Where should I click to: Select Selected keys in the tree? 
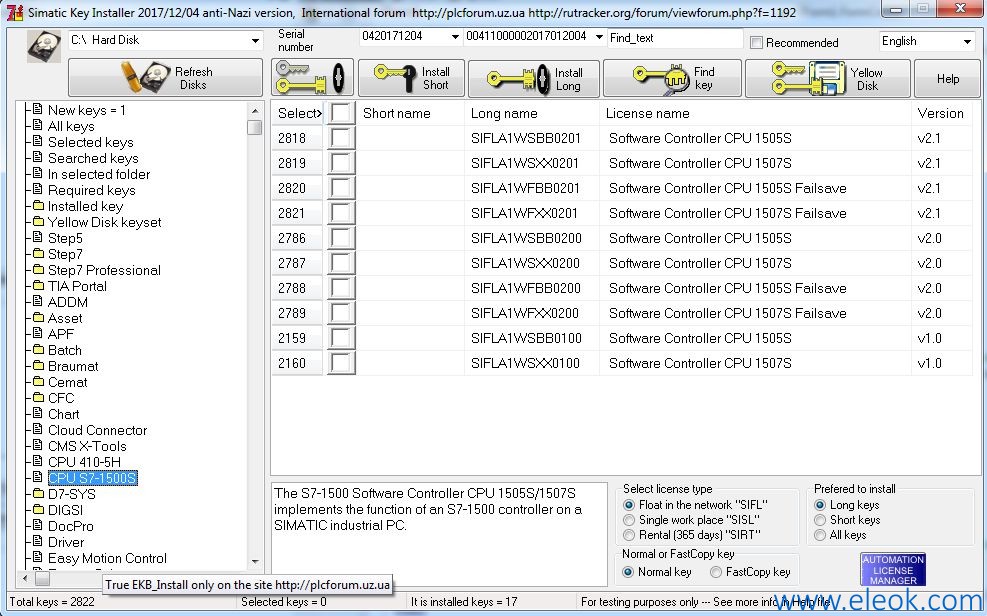click(91, 142)
